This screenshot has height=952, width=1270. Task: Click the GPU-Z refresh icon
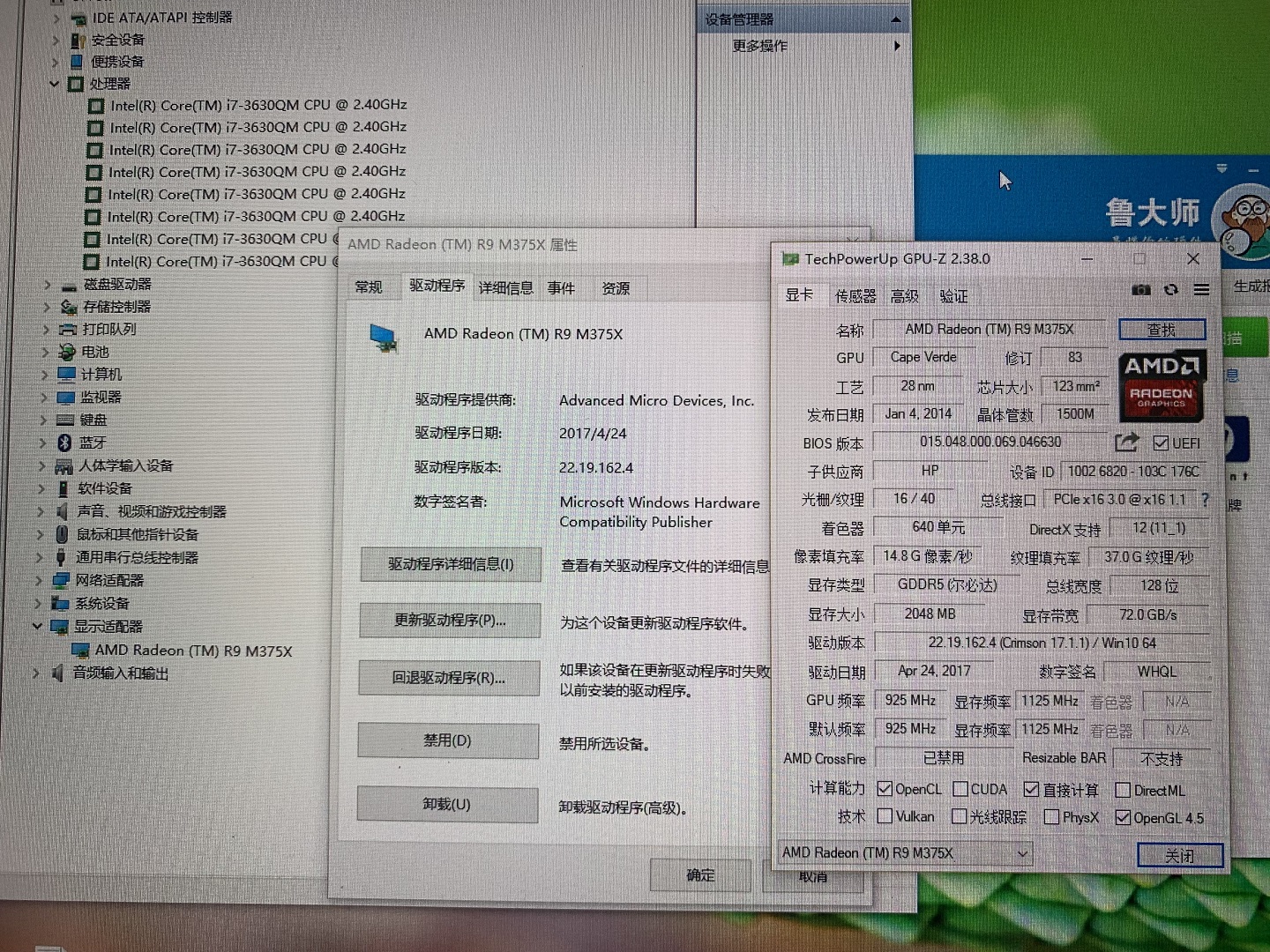point(1171,289)
